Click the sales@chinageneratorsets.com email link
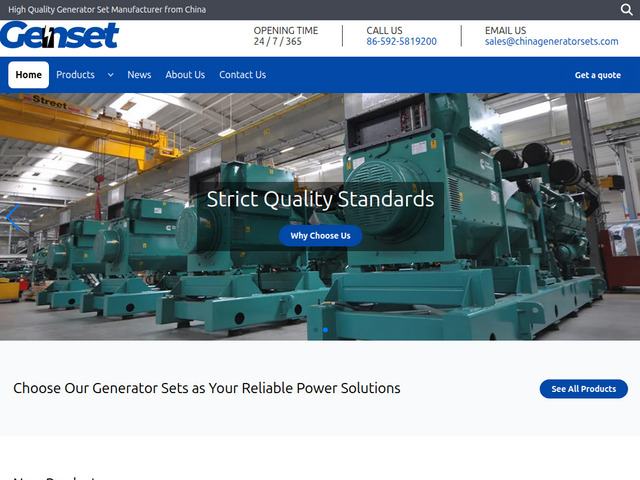 551,42
